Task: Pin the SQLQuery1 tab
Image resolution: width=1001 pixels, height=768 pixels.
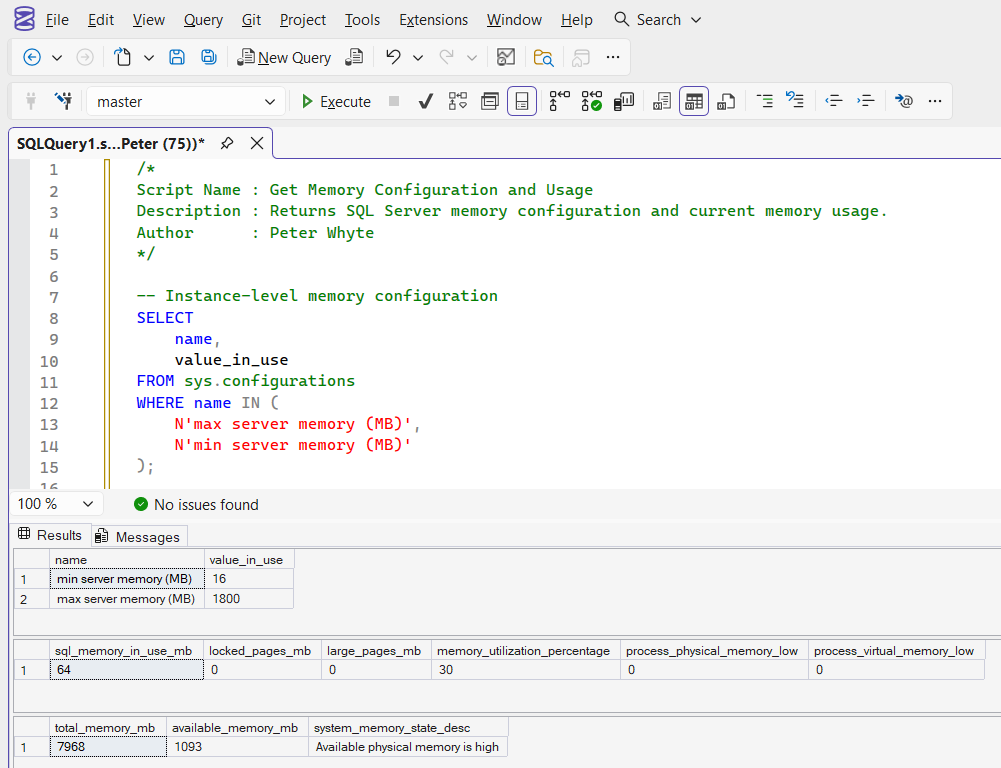Action: click(x=227, y=144)
